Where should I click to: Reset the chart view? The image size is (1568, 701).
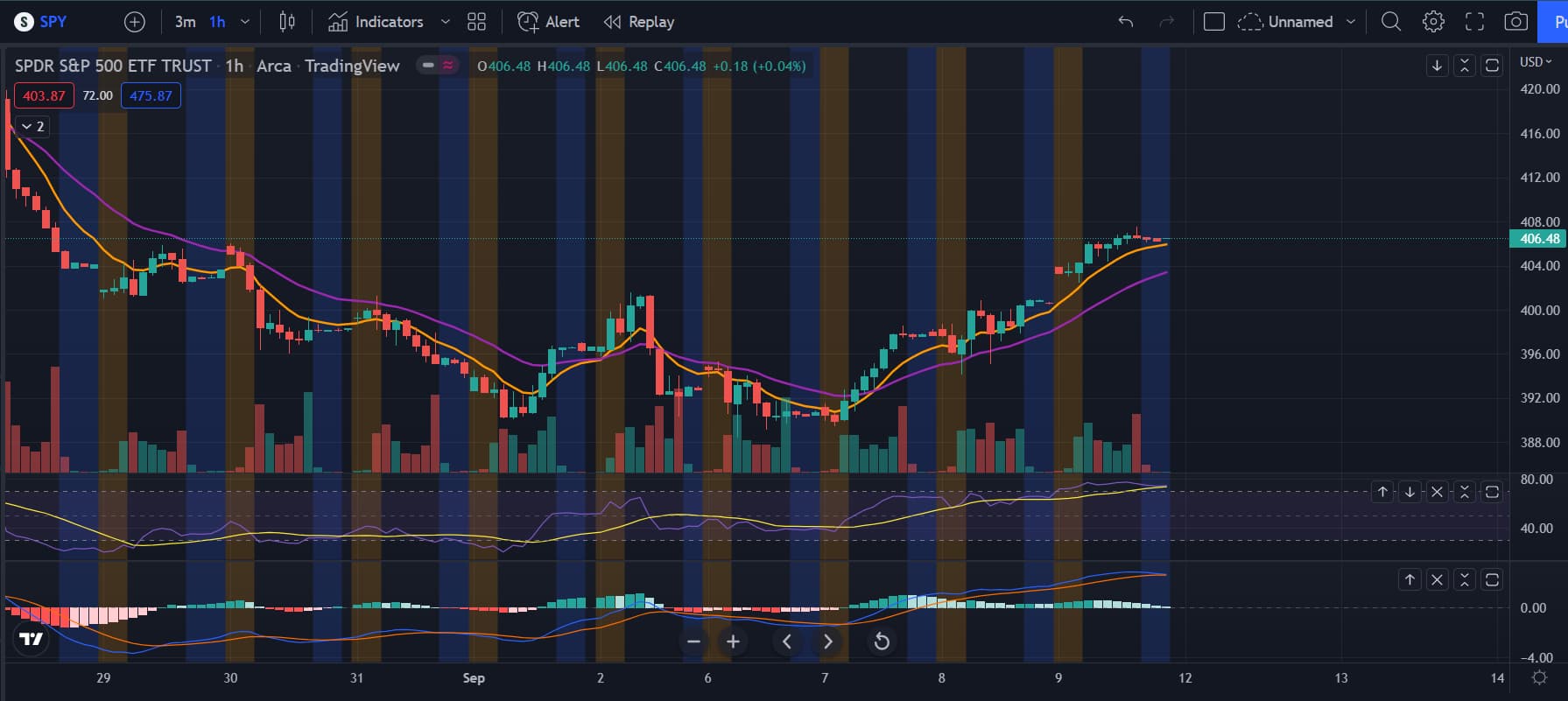(882, 641)
